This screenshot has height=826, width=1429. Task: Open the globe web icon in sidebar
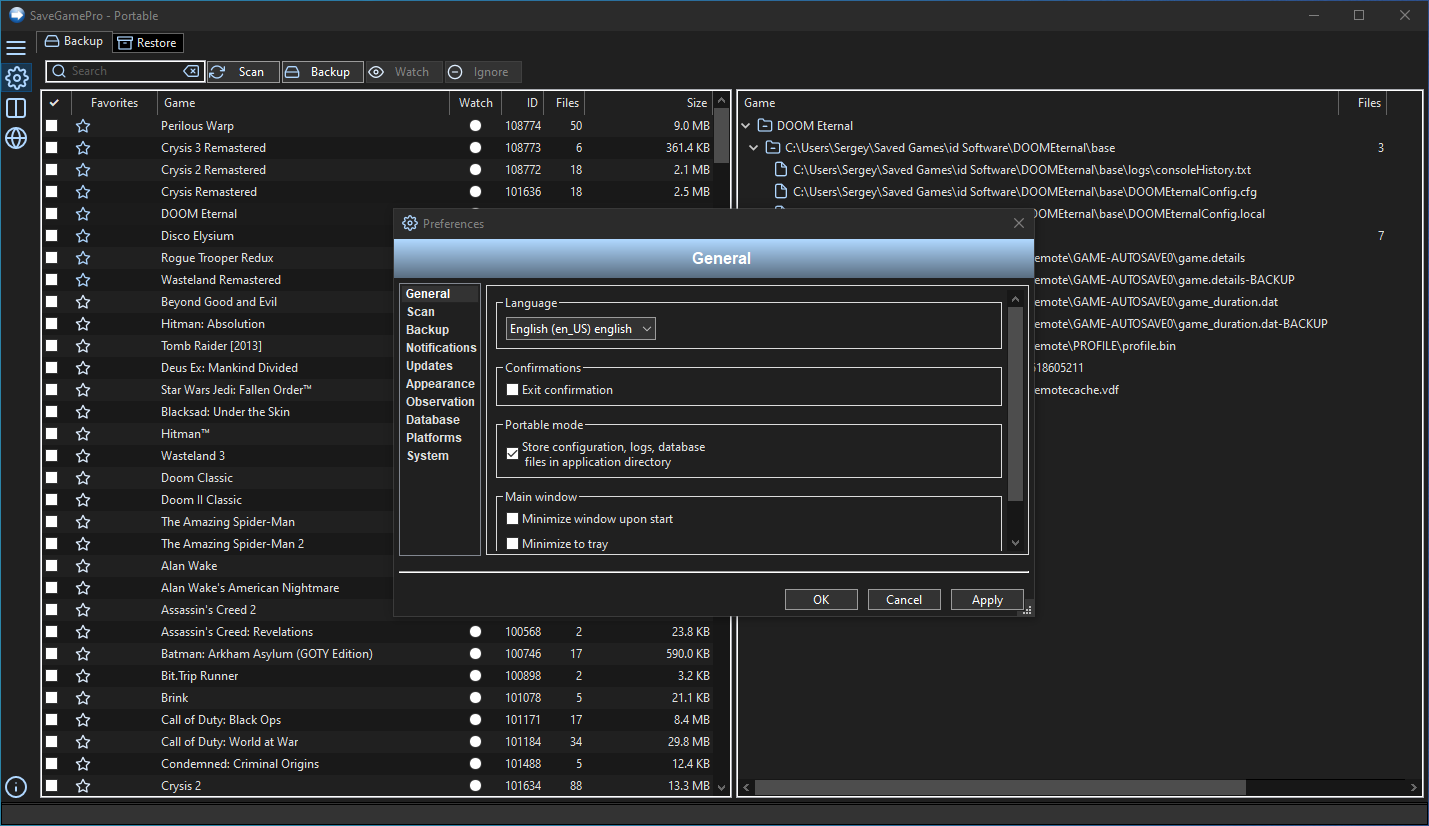pos(16,138)
